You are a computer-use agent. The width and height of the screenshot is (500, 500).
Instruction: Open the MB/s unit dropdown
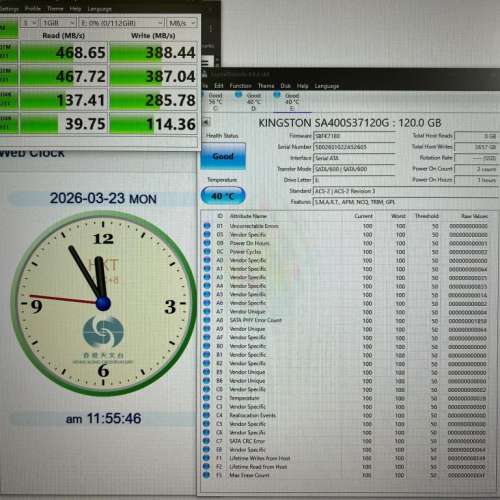click(182, 23)
